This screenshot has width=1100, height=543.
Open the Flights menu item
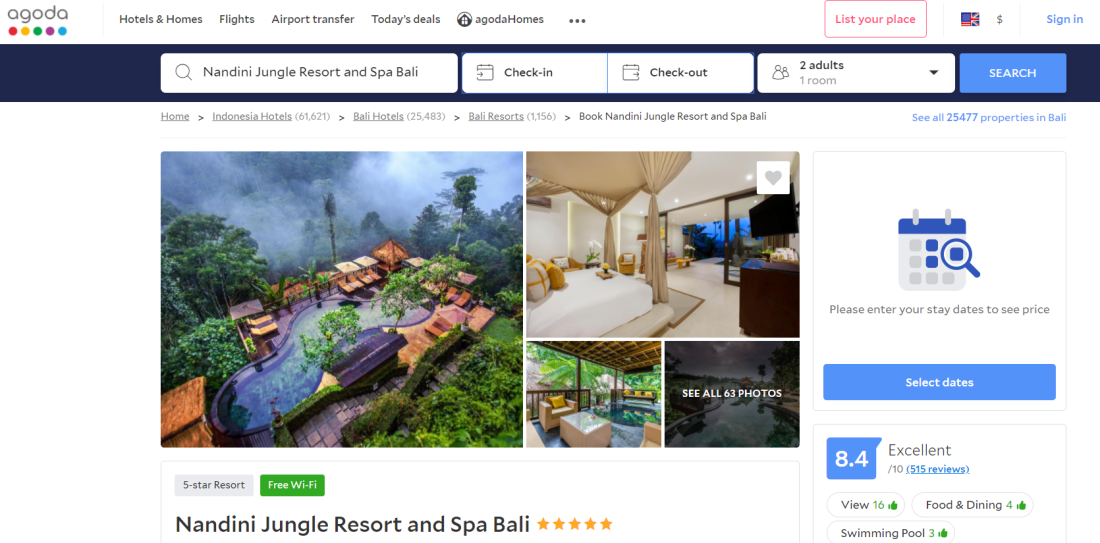tap(236, 20)
